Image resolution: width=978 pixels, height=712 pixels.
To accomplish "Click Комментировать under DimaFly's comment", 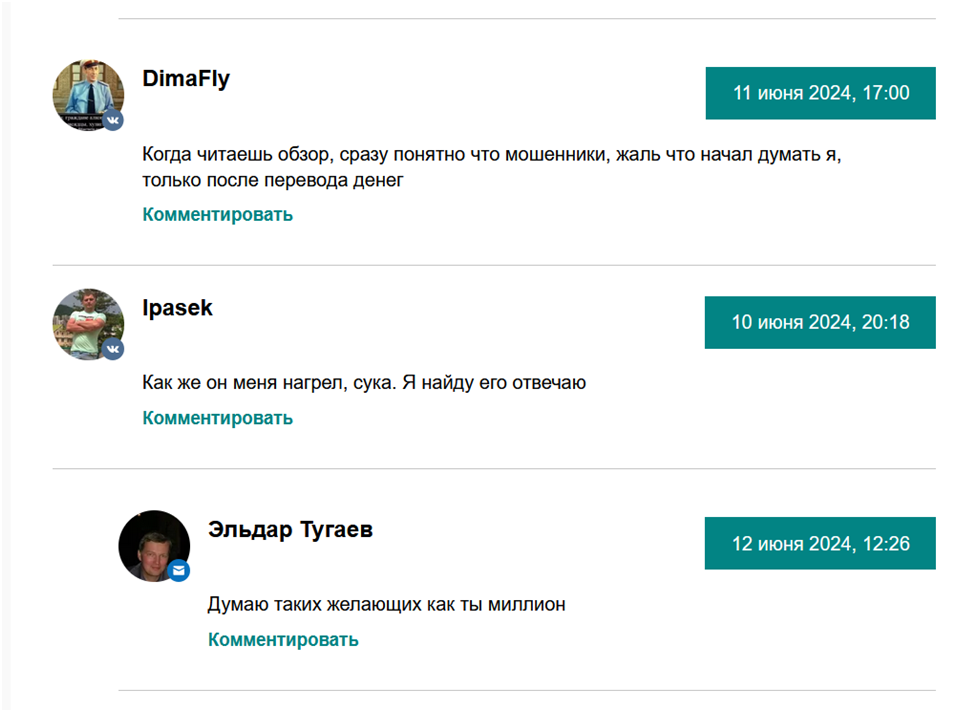I will coord(218,213).
